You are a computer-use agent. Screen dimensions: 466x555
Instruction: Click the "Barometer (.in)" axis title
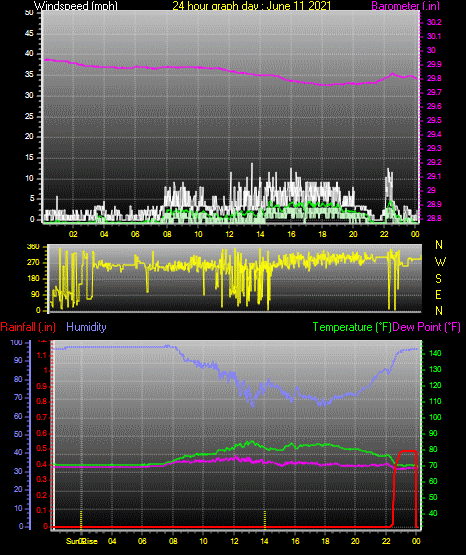click(x=405, y=6)
